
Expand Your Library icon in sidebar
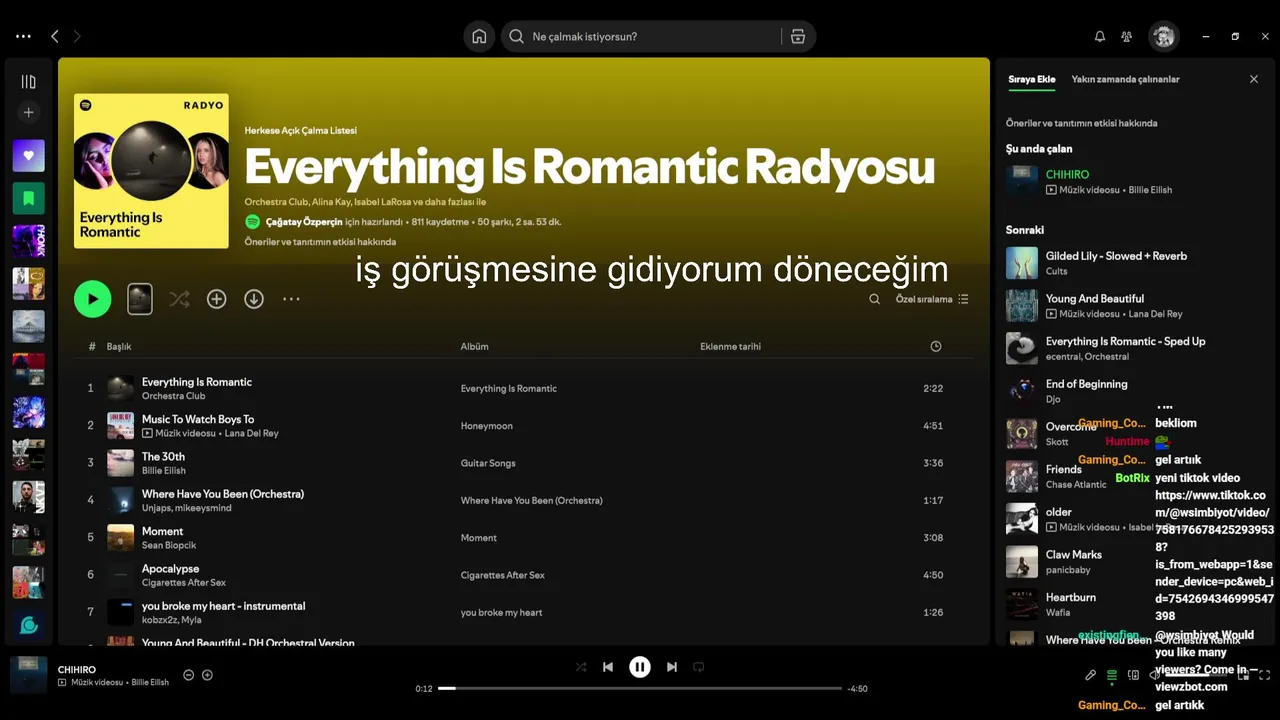point(28,82)
